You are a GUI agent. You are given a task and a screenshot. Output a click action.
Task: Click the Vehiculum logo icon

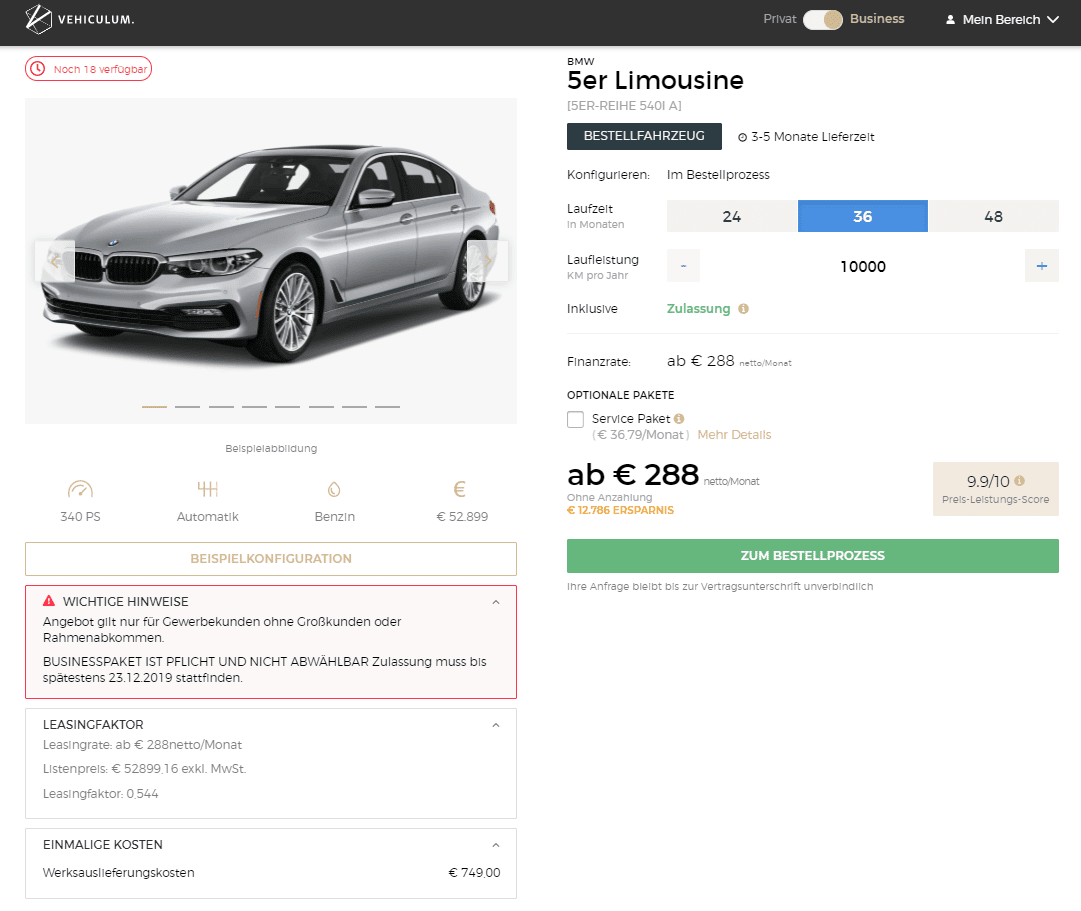click(x=39, y=19)
